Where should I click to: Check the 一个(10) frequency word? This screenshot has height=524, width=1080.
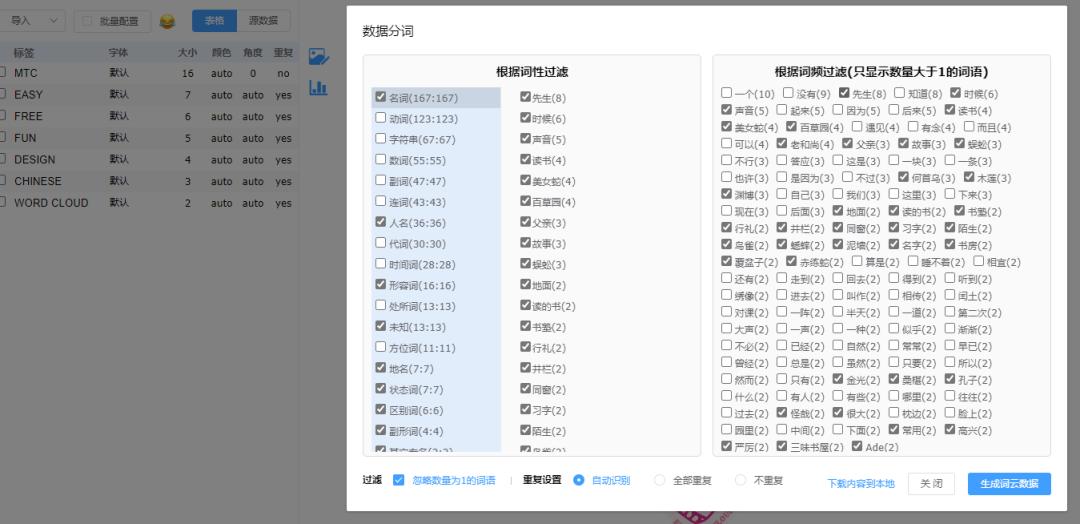click(727, 92)
